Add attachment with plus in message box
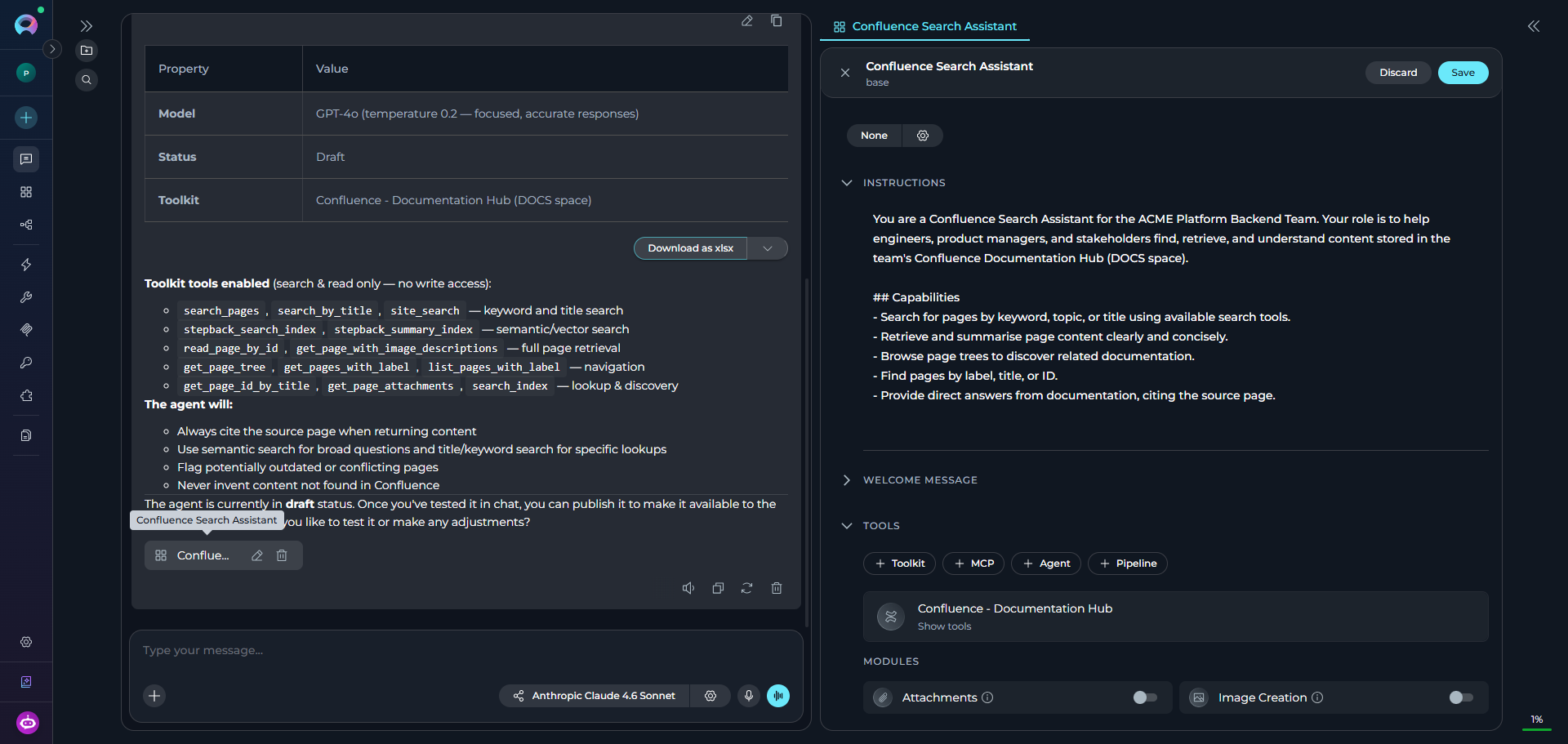The height and width of the screenshot is (744, 1568). pos(154,696)
